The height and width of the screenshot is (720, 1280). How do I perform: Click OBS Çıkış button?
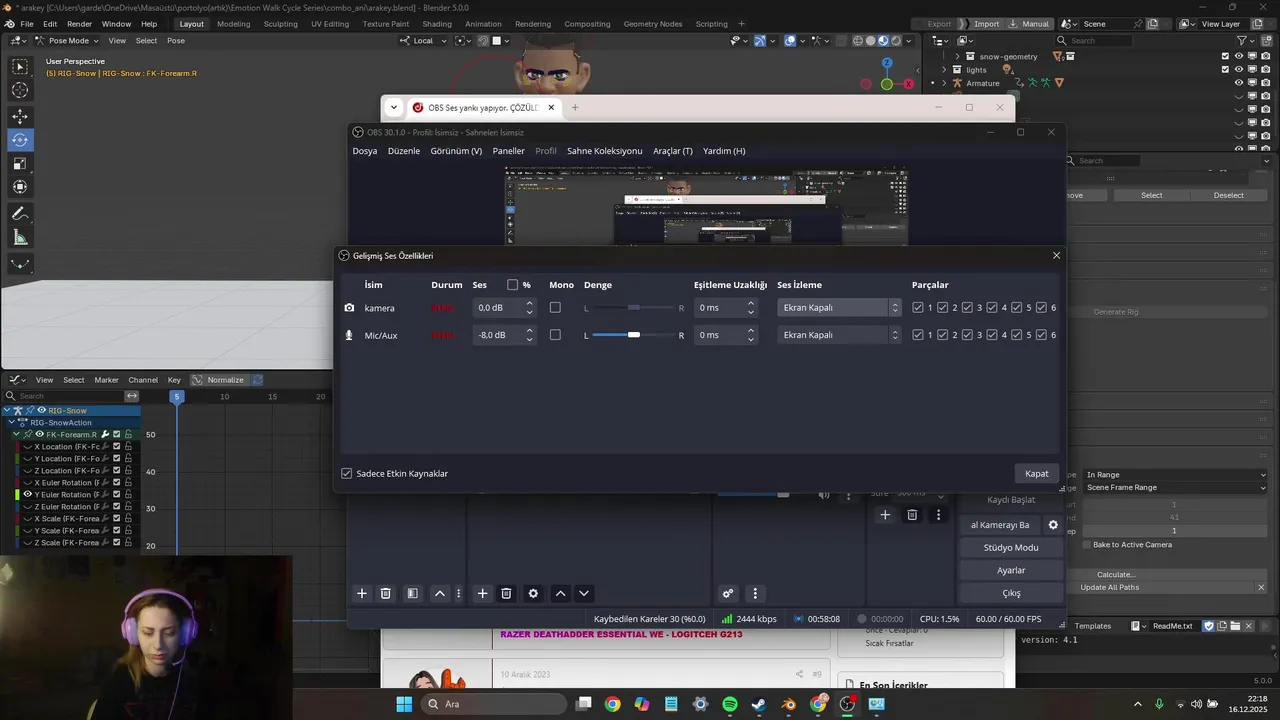click(x=1011, y=593)
